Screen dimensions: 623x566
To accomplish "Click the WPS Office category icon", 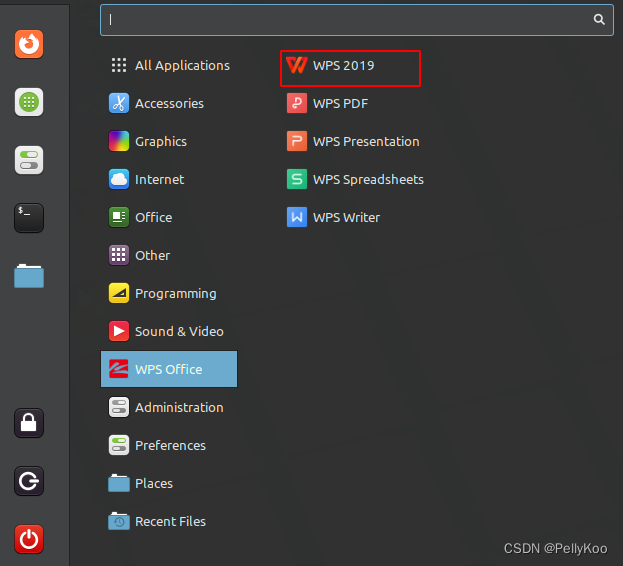I will click(x=119, y=369).
